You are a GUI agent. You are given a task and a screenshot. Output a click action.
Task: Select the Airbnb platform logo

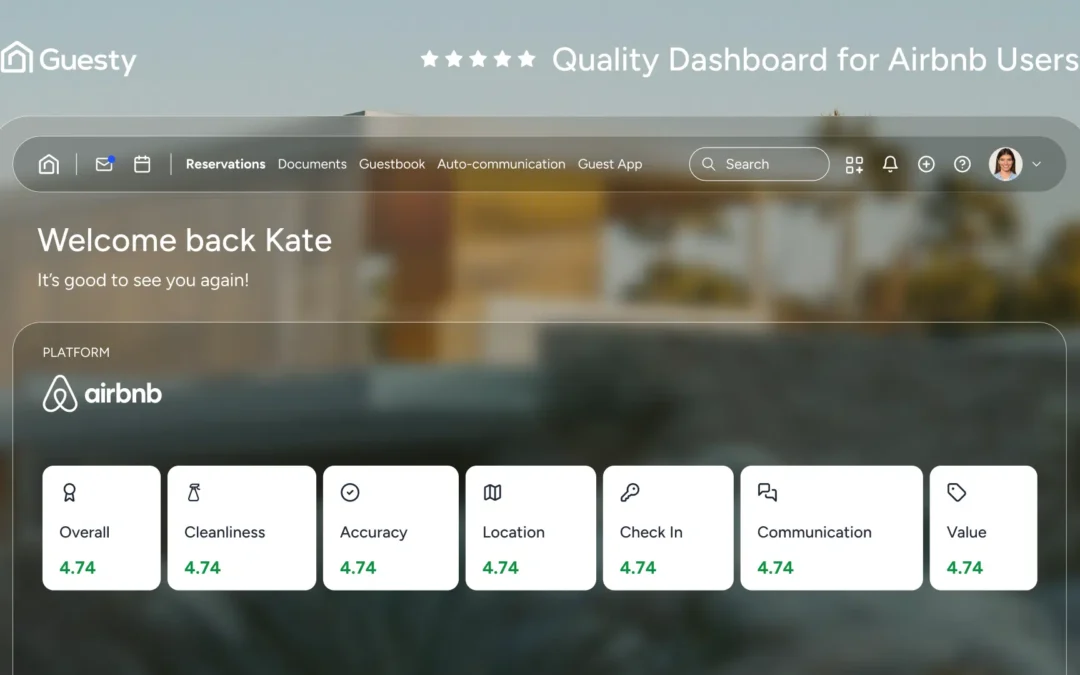[x=101, y=392]
